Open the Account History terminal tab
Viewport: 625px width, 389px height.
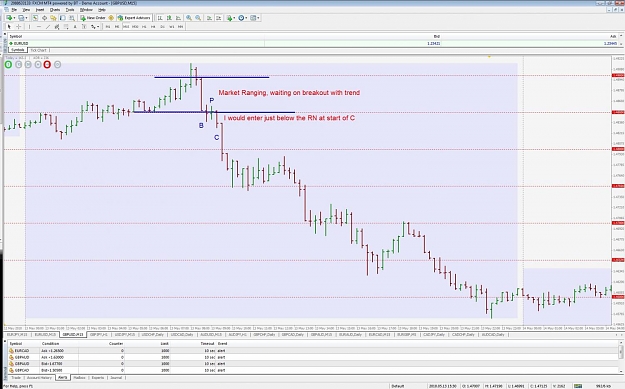(39, 377)
